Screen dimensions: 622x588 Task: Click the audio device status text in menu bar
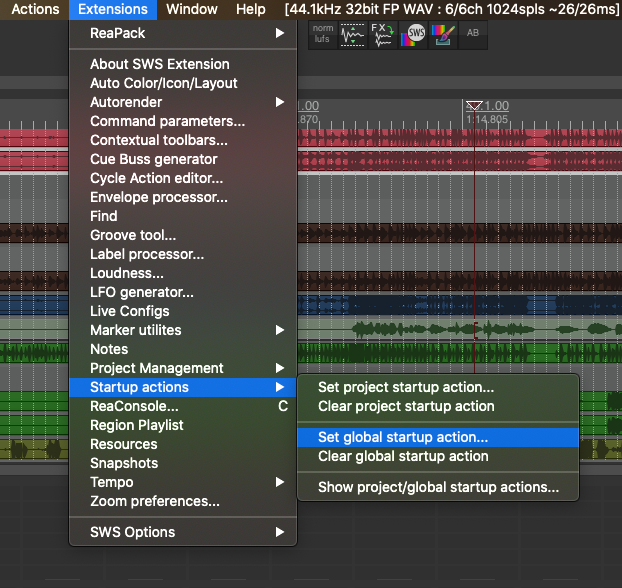pos(452,9)
